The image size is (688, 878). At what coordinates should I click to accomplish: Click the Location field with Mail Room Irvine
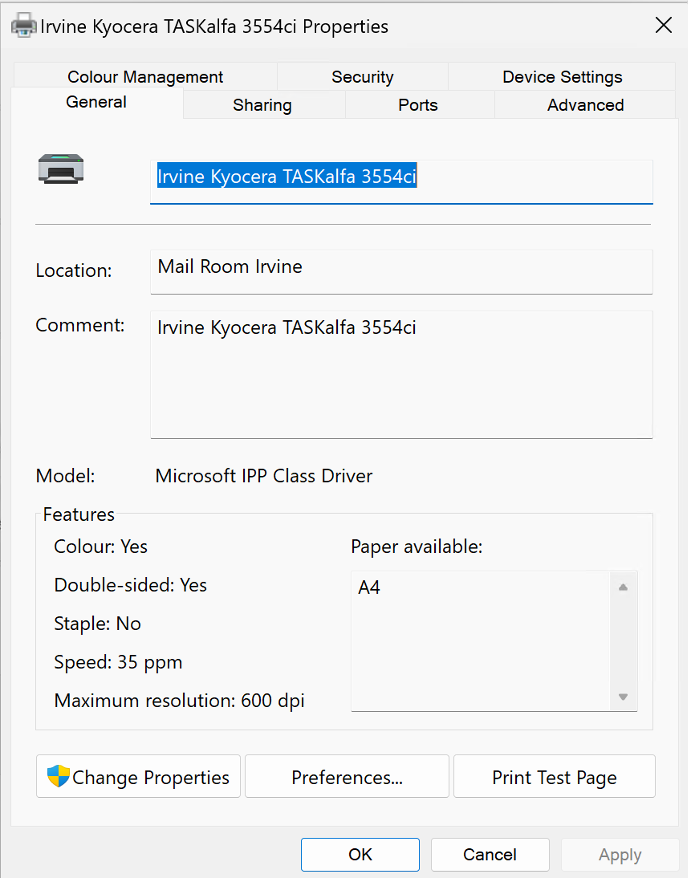(401, 272)
